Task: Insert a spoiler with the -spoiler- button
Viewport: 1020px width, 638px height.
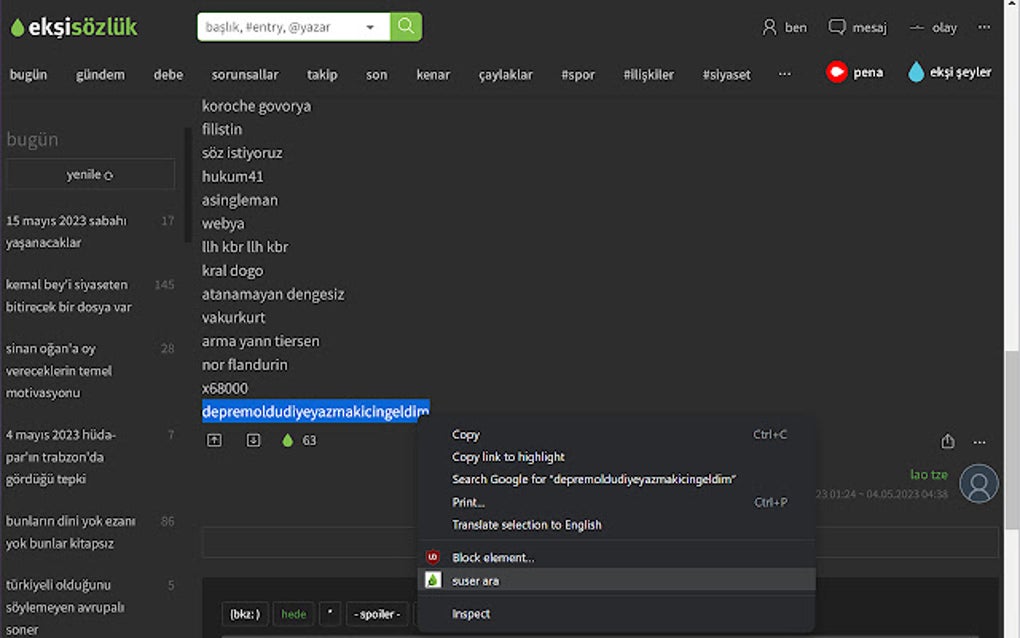Action: pyautogui.click(x=376, y=614)
